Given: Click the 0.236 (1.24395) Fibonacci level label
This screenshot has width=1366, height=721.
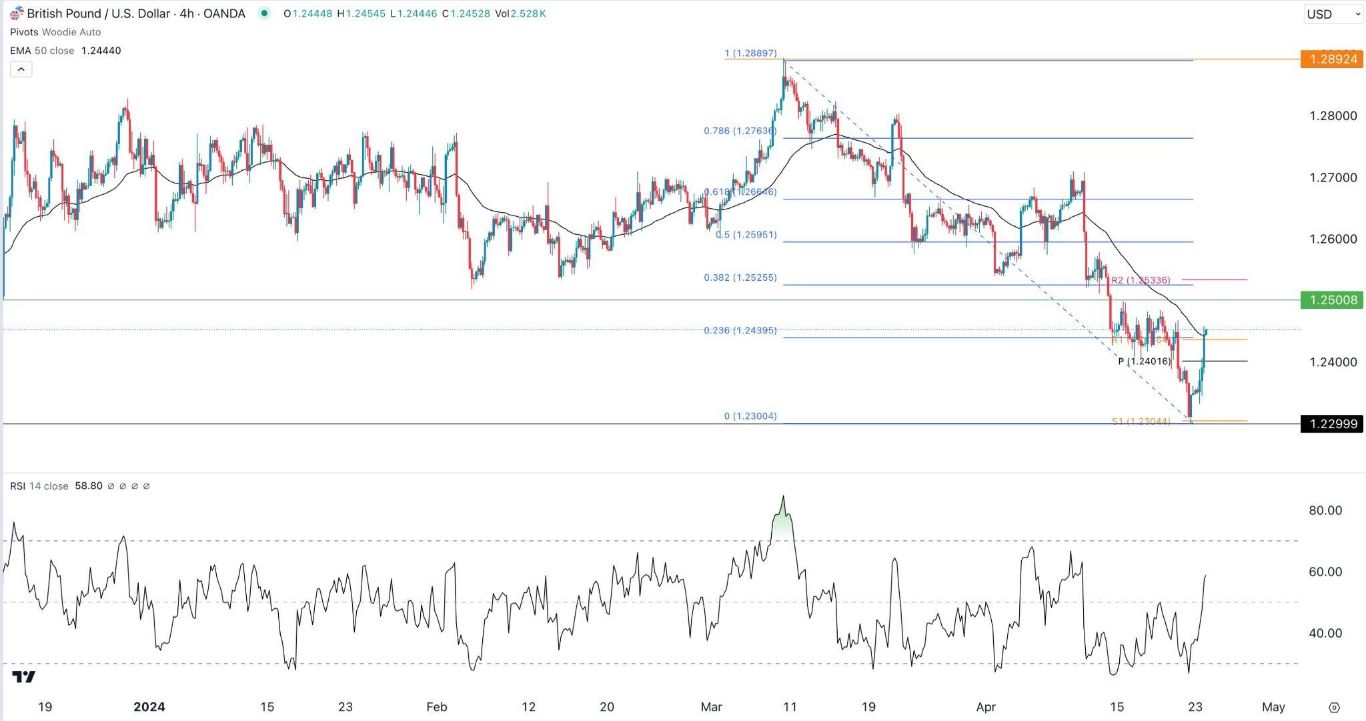Looking at the screenshot, I should (x=740, y=331).
